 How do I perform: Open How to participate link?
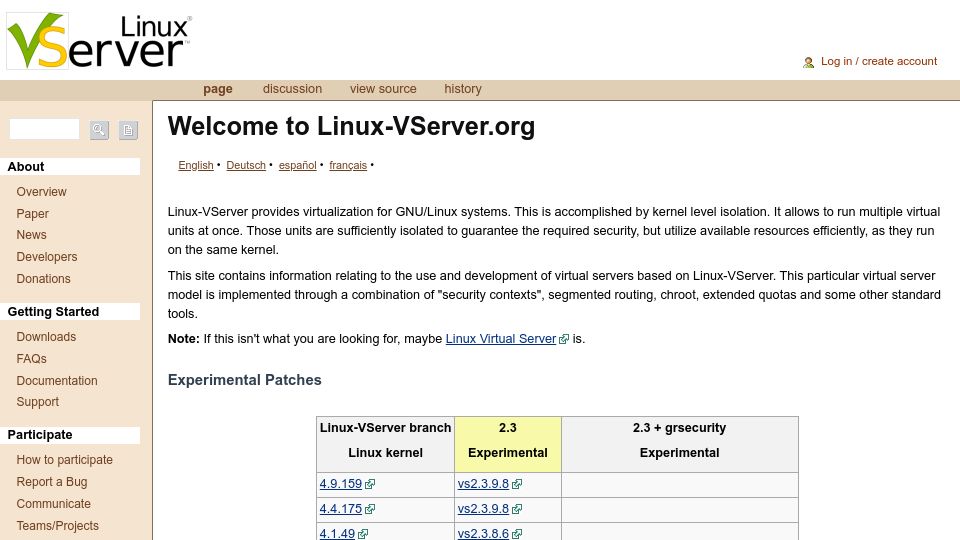tap(64, 460)
